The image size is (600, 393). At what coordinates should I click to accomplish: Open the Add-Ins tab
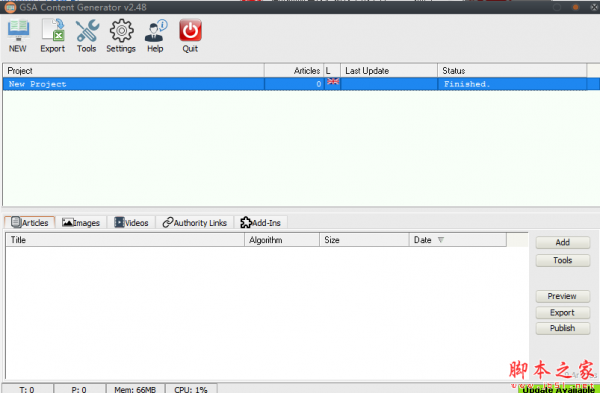[x=261, y=223]
